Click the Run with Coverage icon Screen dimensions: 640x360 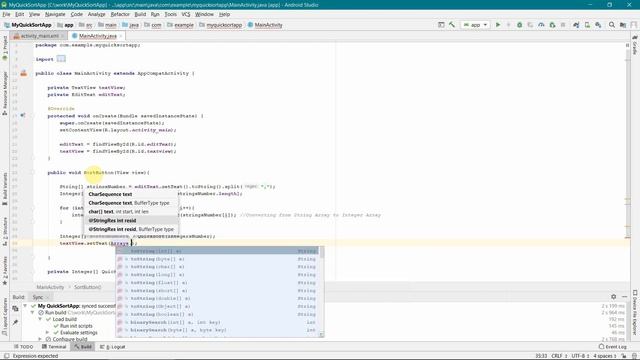pyautogui.click(x=530, y=25)
